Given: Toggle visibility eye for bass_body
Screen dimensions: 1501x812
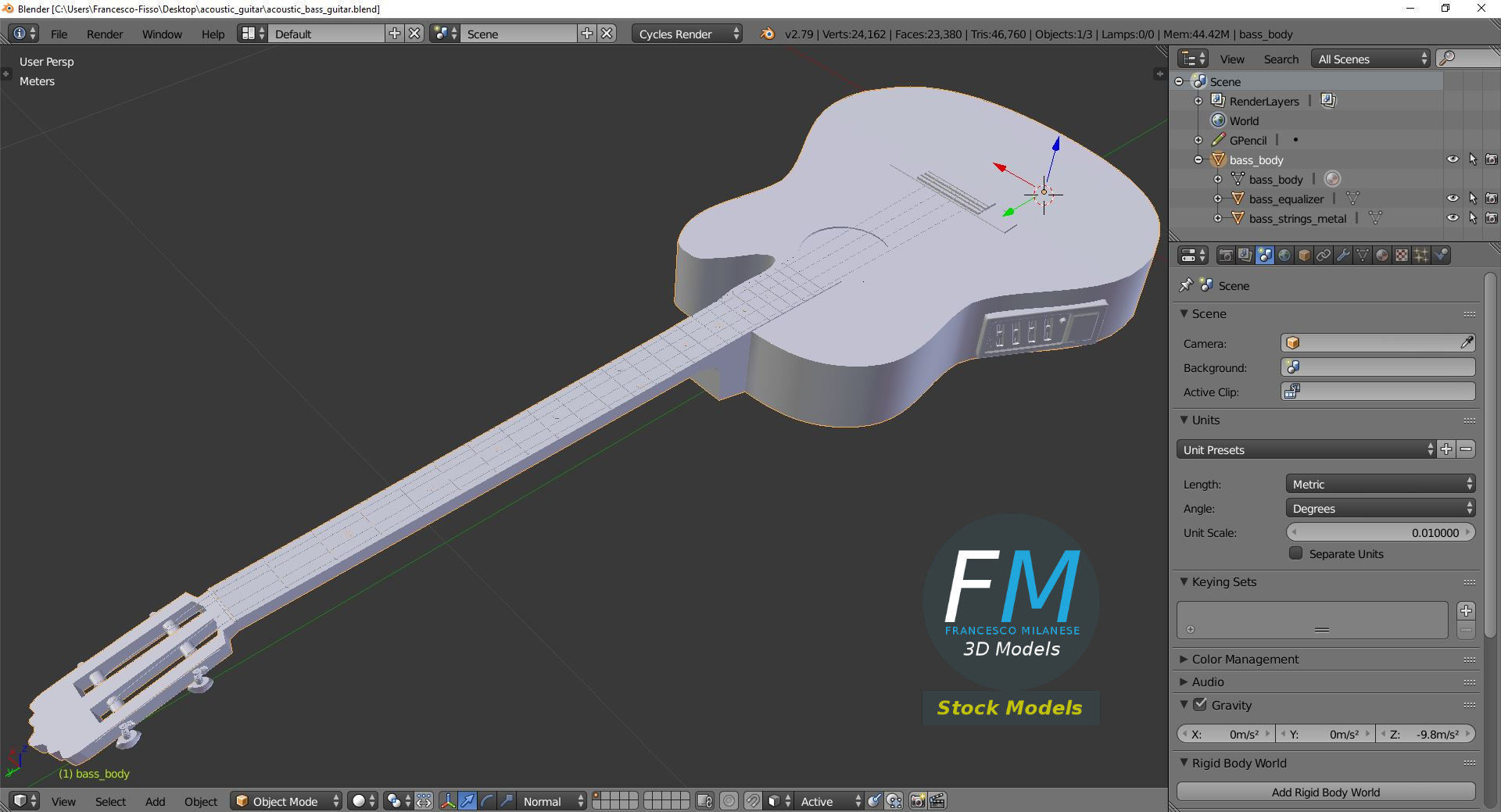Looking at the screenshot, I should coord(1453,159).
